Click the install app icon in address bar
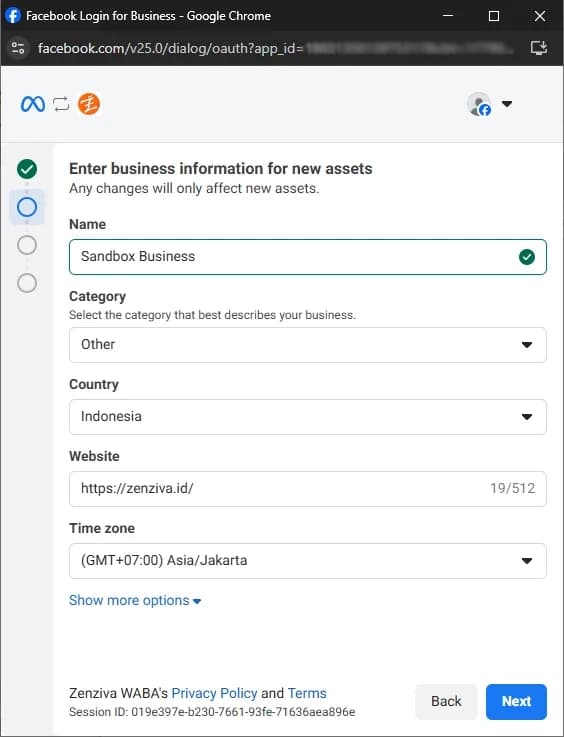Screen dimensions: 564x737 pos(539,48)
